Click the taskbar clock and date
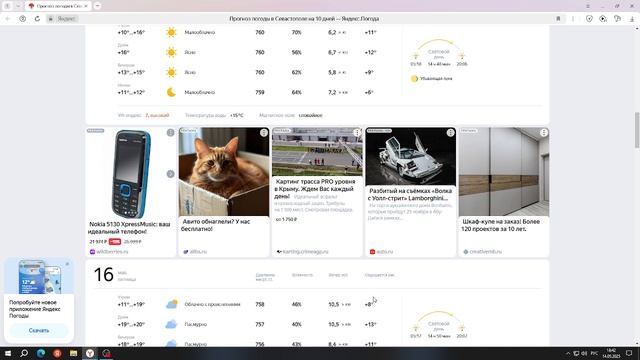The height and width of the screenshot is (360, 640). coord(611,353)
